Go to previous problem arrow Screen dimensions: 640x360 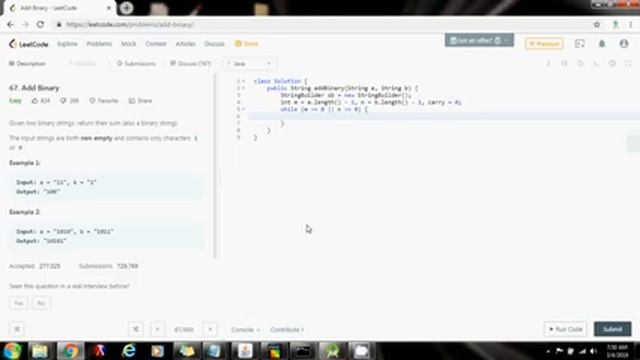pos(158,329)
